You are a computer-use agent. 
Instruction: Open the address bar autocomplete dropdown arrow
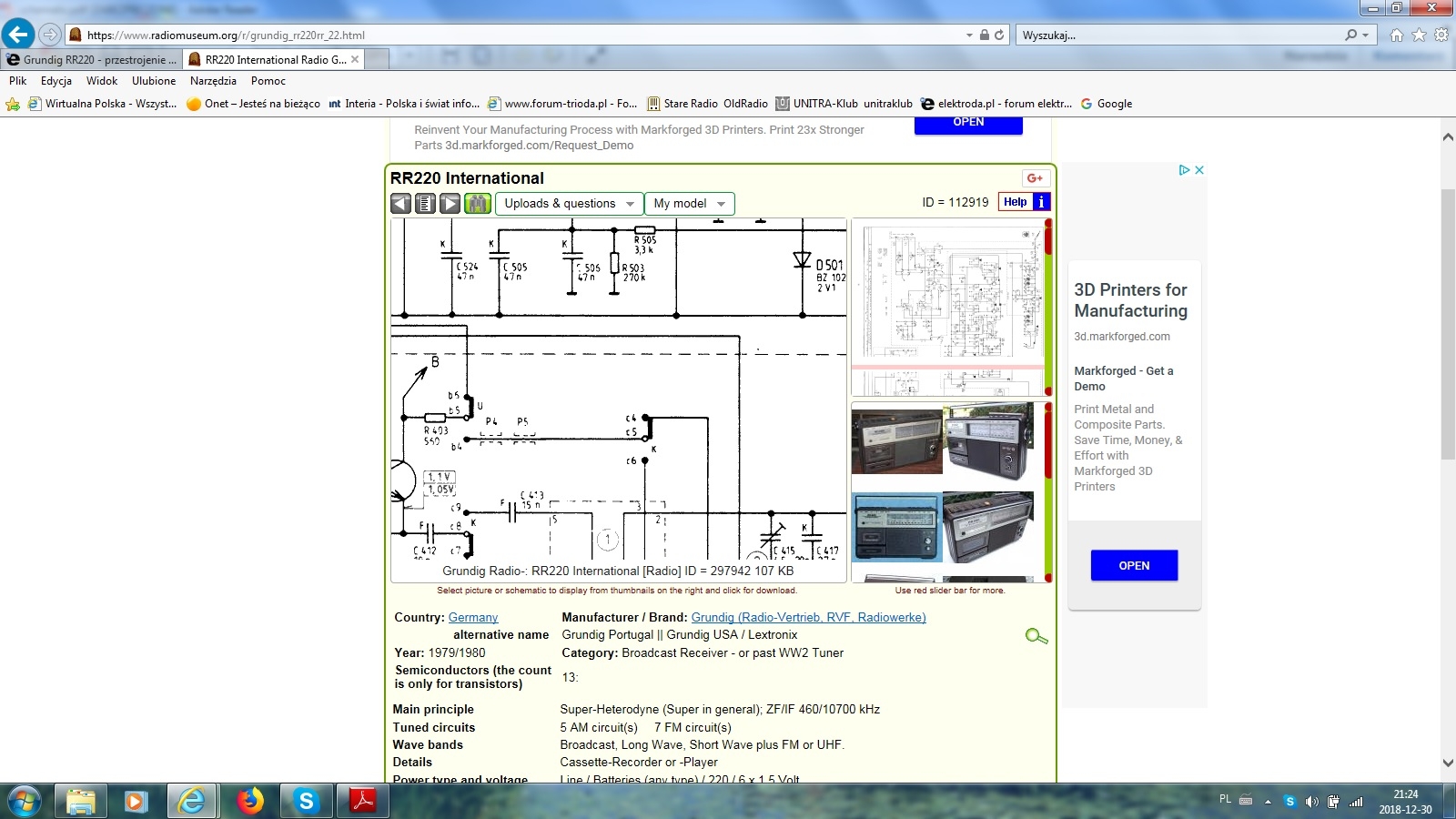click(969, 35)
